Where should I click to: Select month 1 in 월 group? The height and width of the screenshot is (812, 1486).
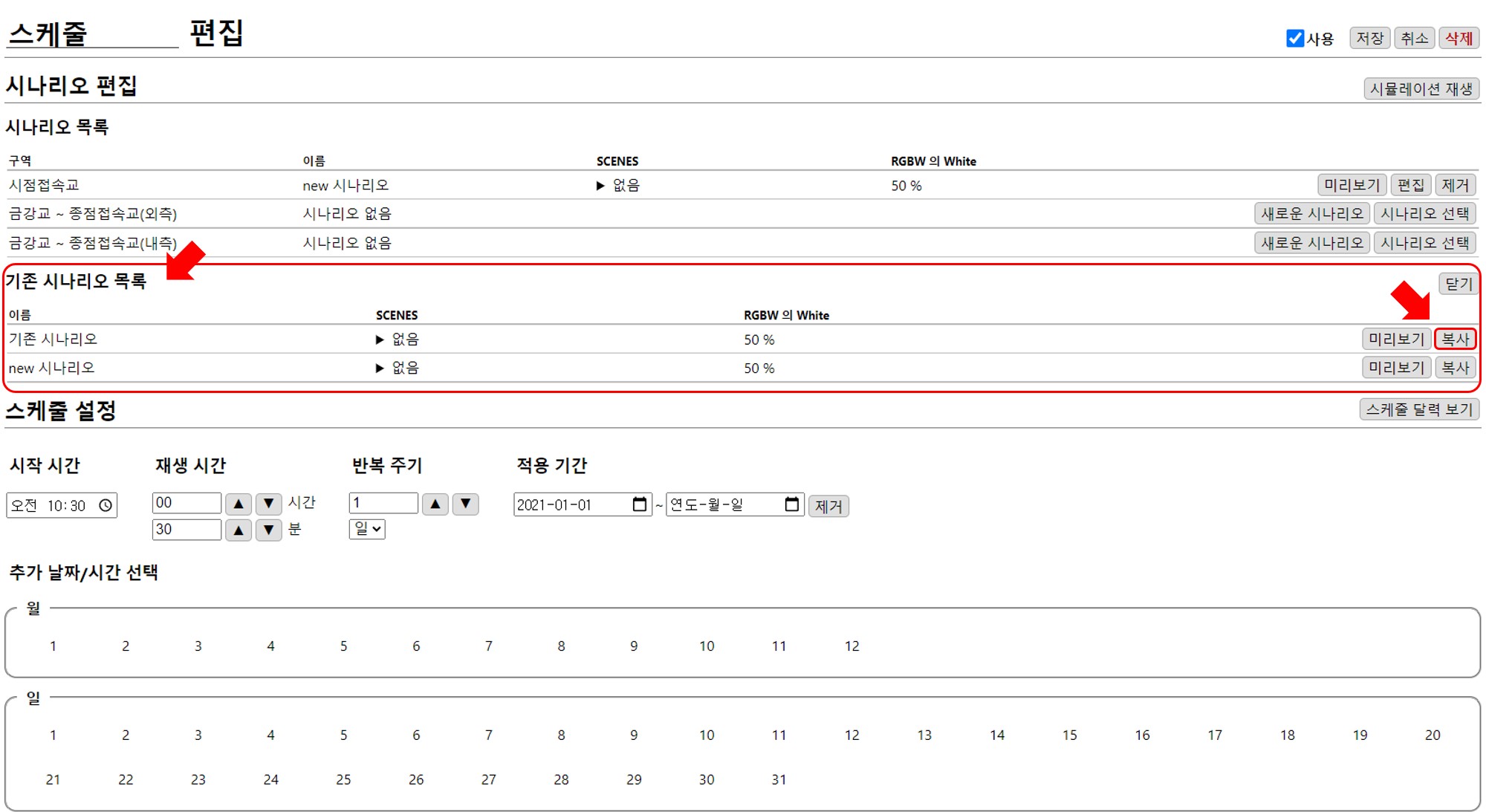click(53, 646)
